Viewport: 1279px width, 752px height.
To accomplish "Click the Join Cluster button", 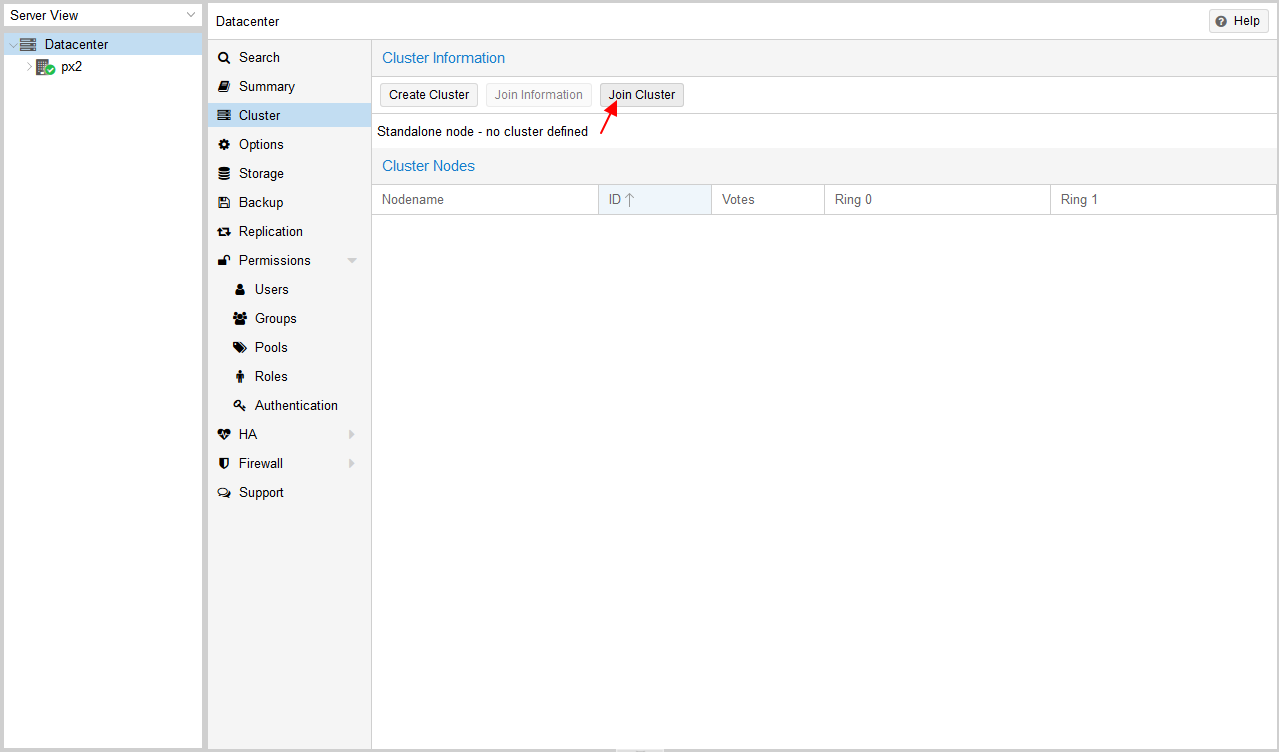I will (642, 95).
